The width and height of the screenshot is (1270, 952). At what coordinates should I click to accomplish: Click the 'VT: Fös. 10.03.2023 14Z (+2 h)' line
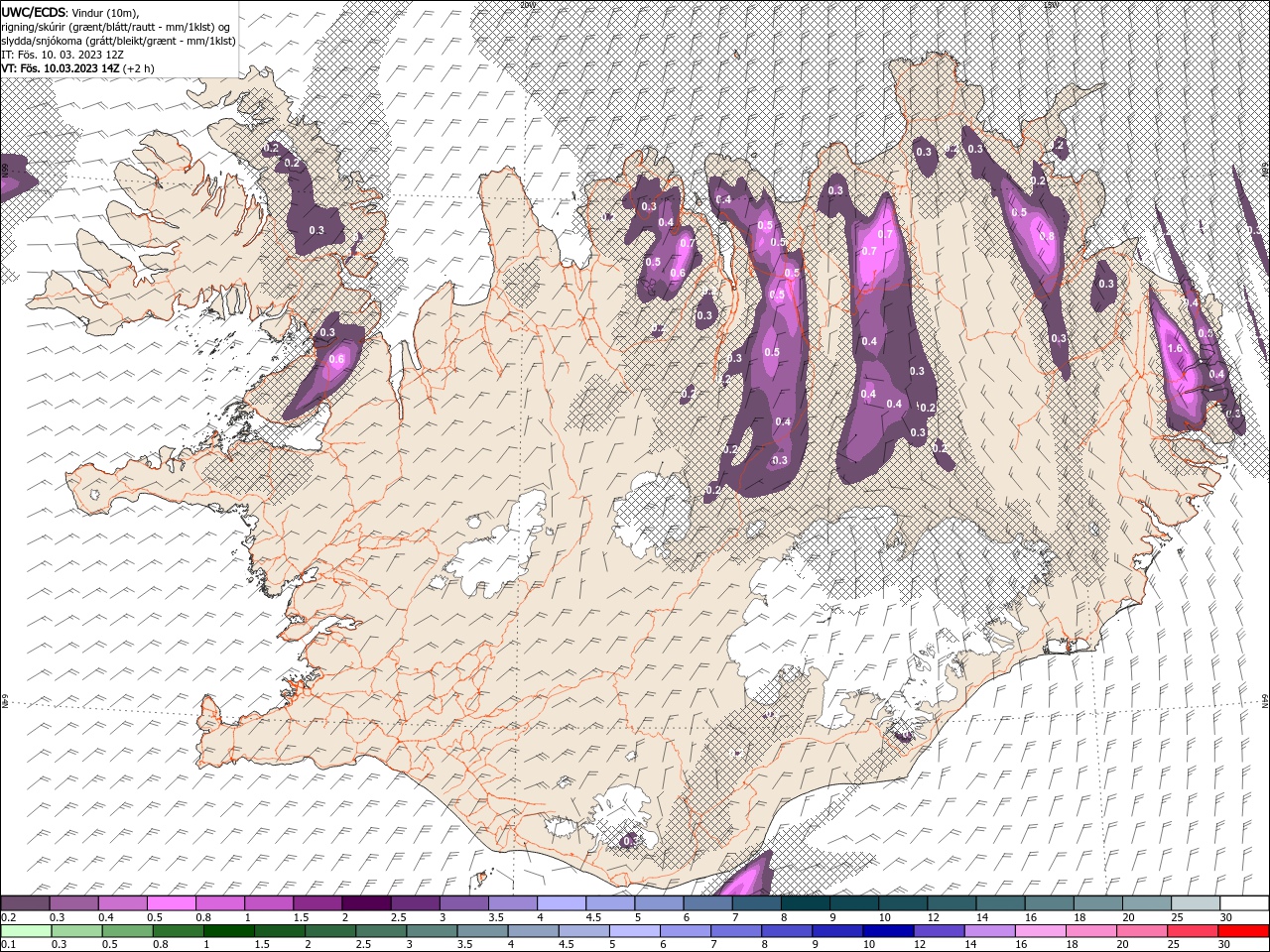(77, 68)
